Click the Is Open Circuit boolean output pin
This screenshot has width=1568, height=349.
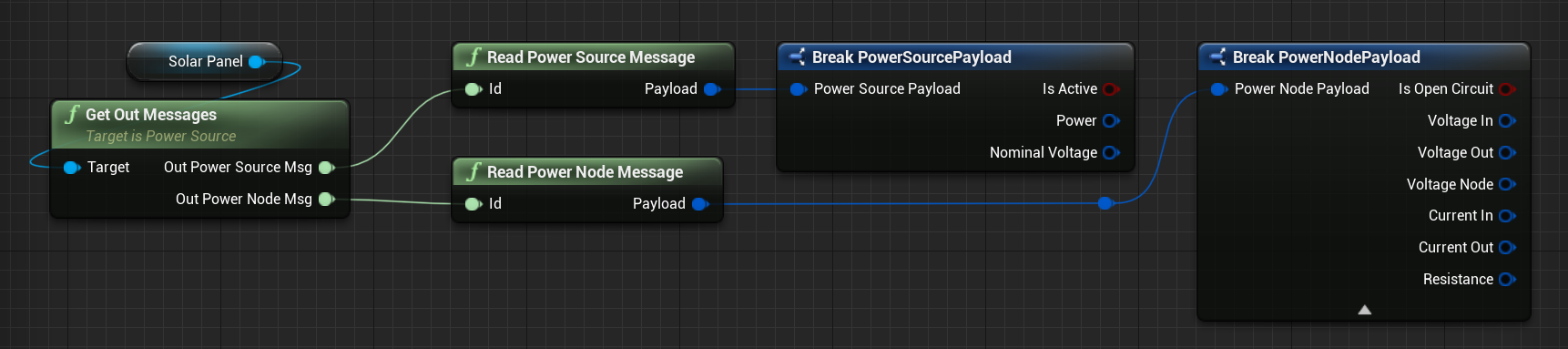point(1507,89)
